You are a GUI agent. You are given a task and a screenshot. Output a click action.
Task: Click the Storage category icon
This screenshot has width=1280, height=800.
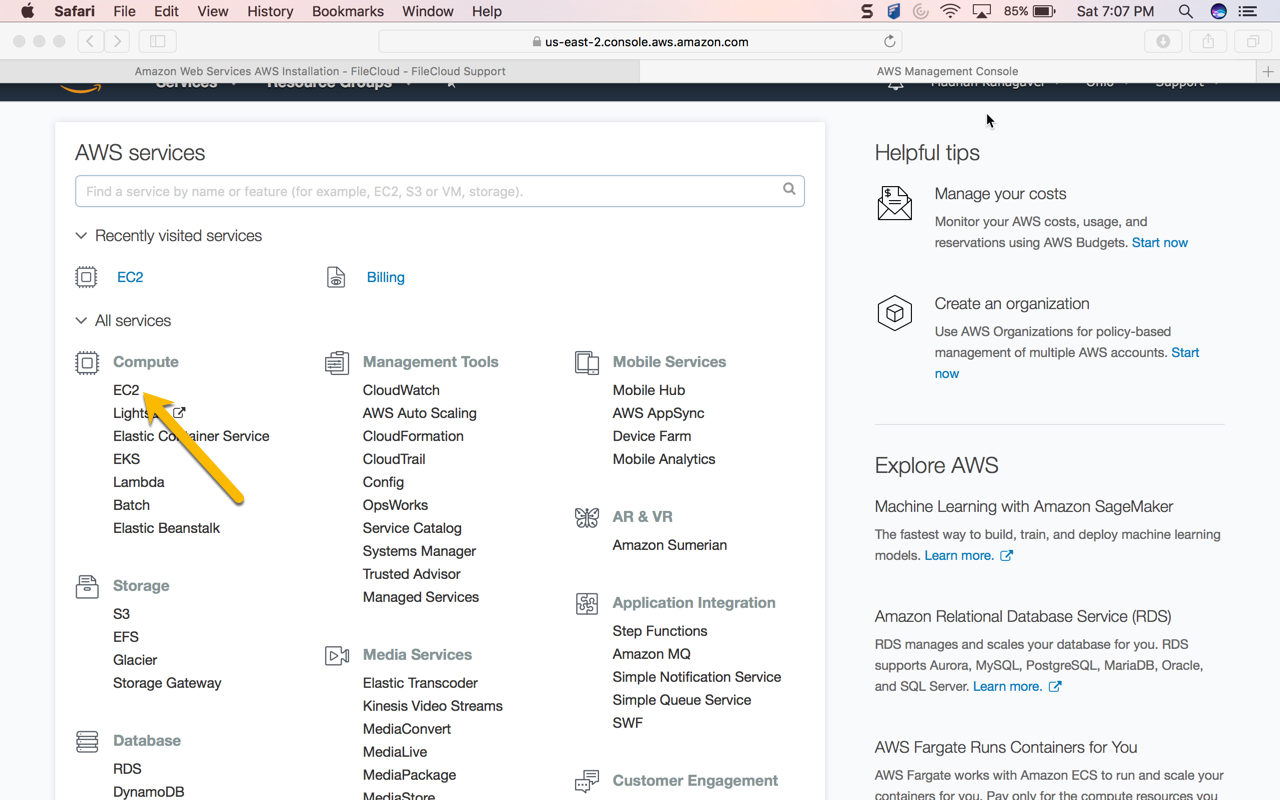coord(86,586)
